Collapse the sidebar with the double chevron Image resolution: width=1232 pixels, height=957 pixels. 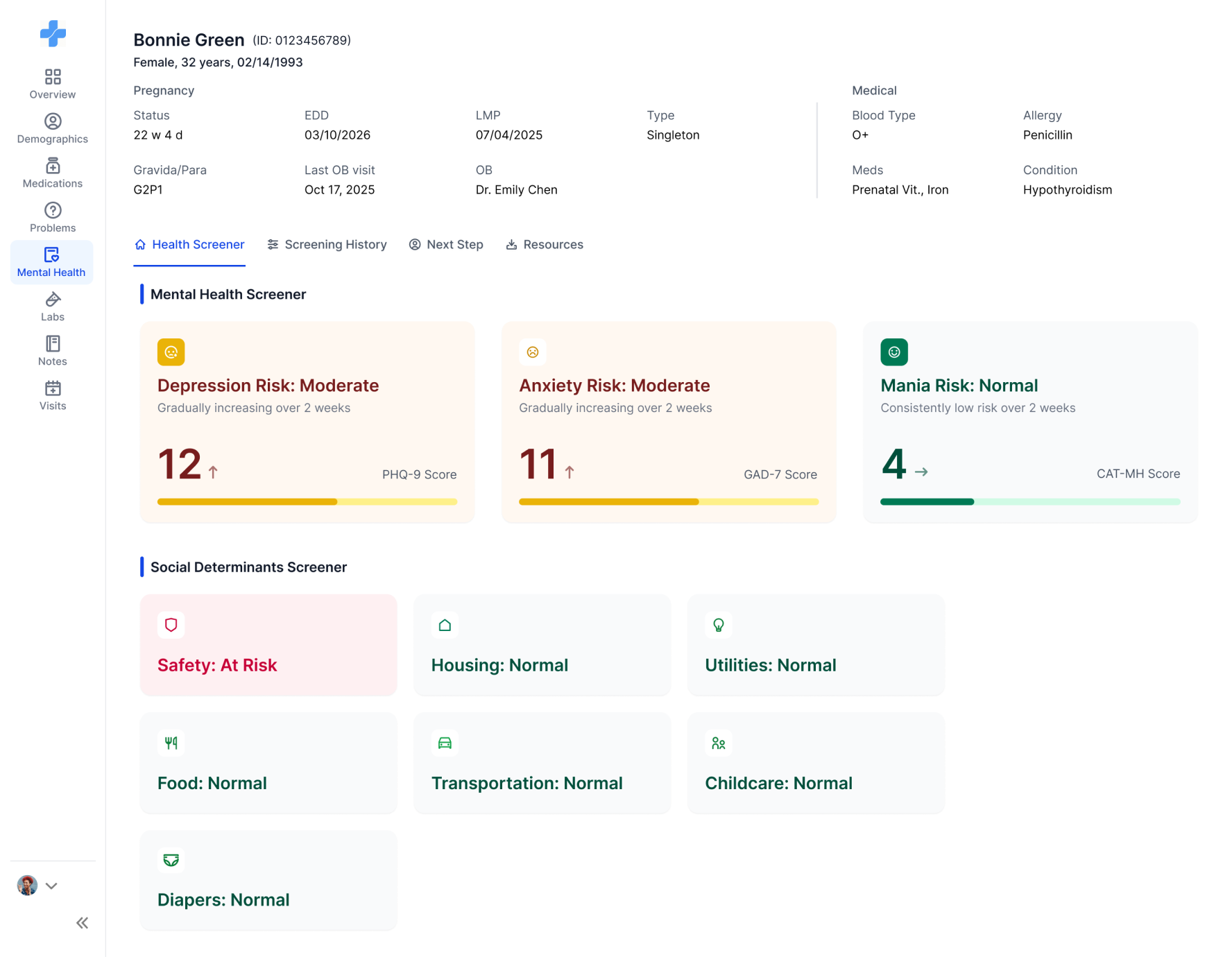pyautogui.click(x=83, y=923)
